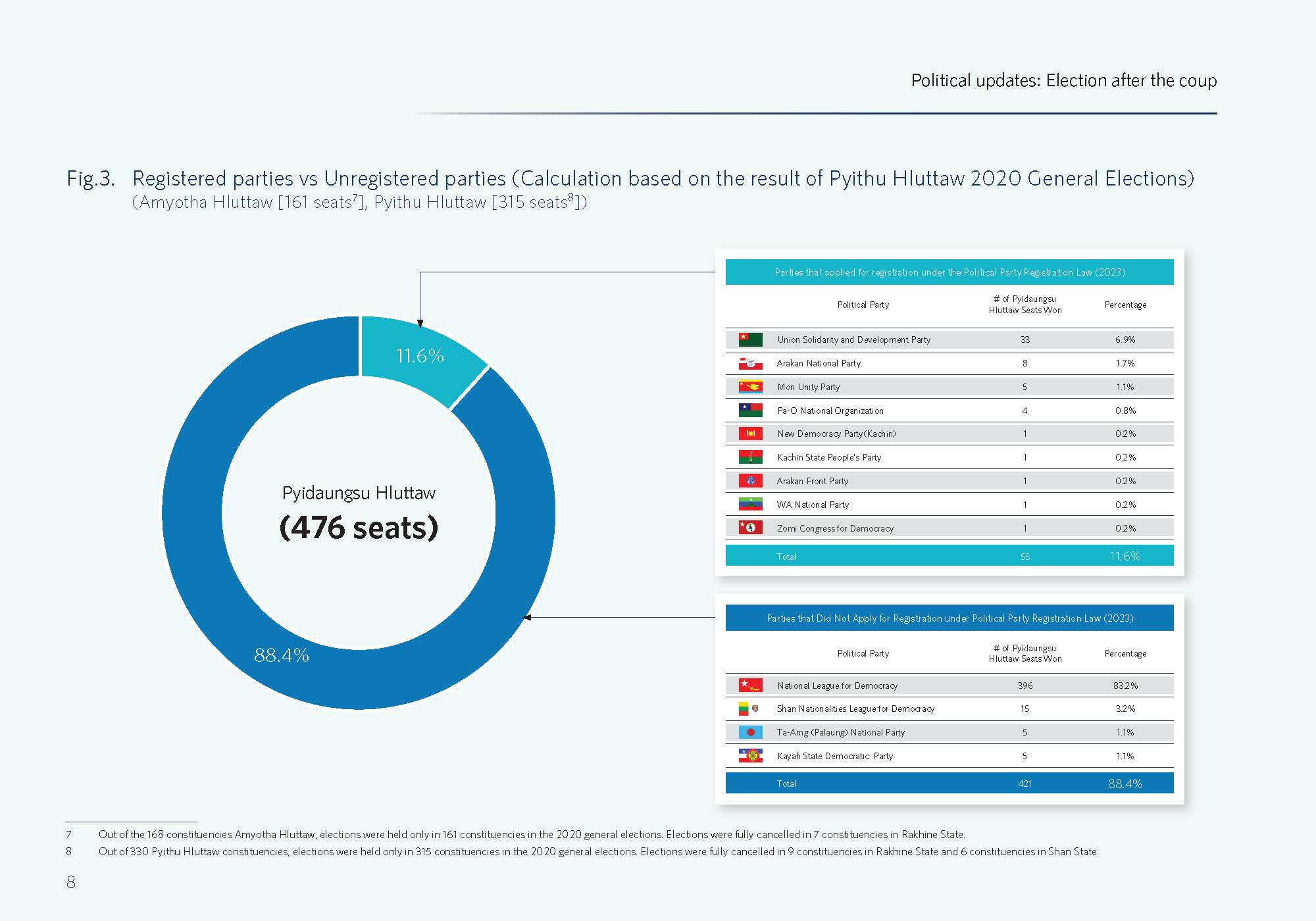Click the 1.7% percentage for Arakan National Party
Screen dimensions: 1316x921
tap(1125, 363)
